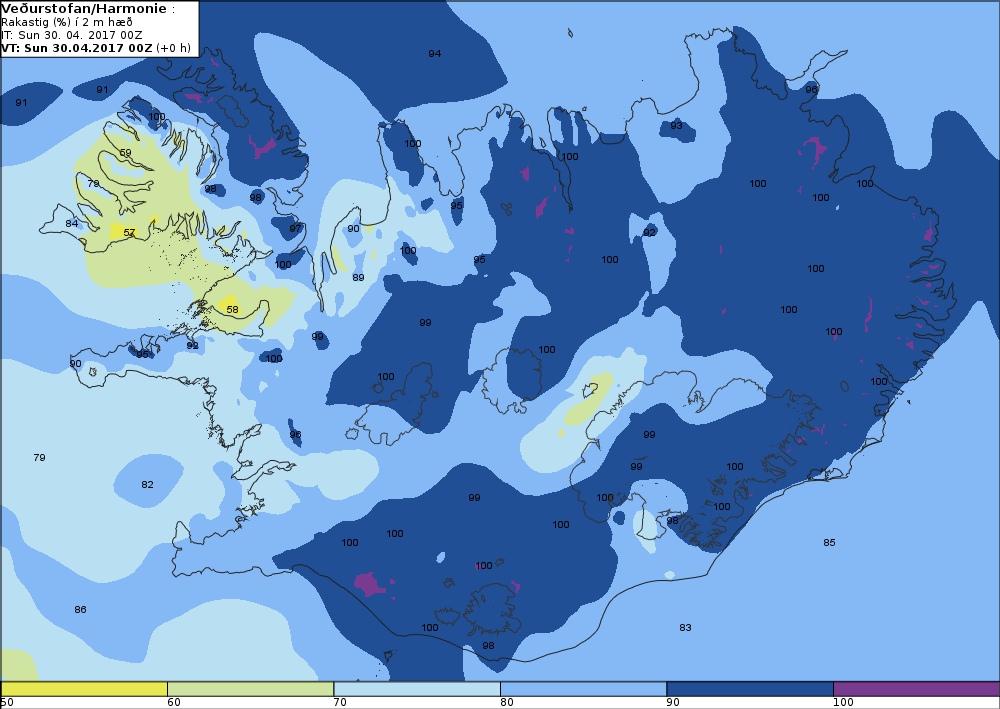The image size is (1000, 709).
Task: Click the legend scale label "100"
Action: coord(843,703)
